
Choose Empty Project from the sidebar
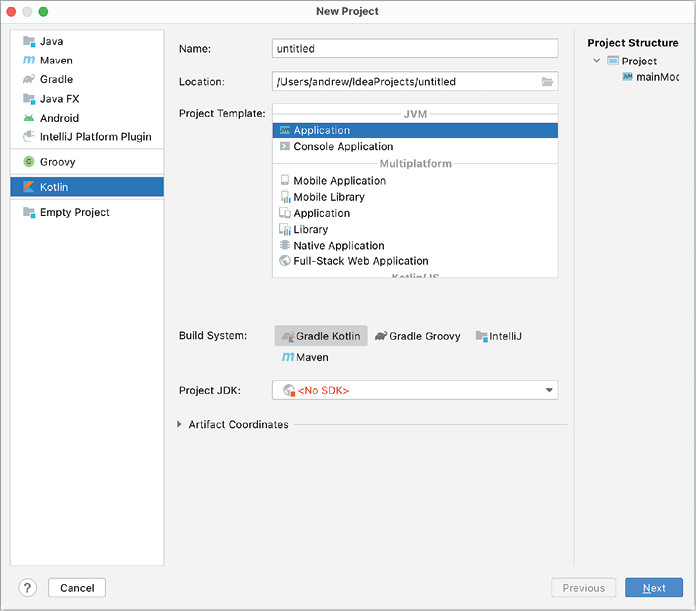pos(74,212)
